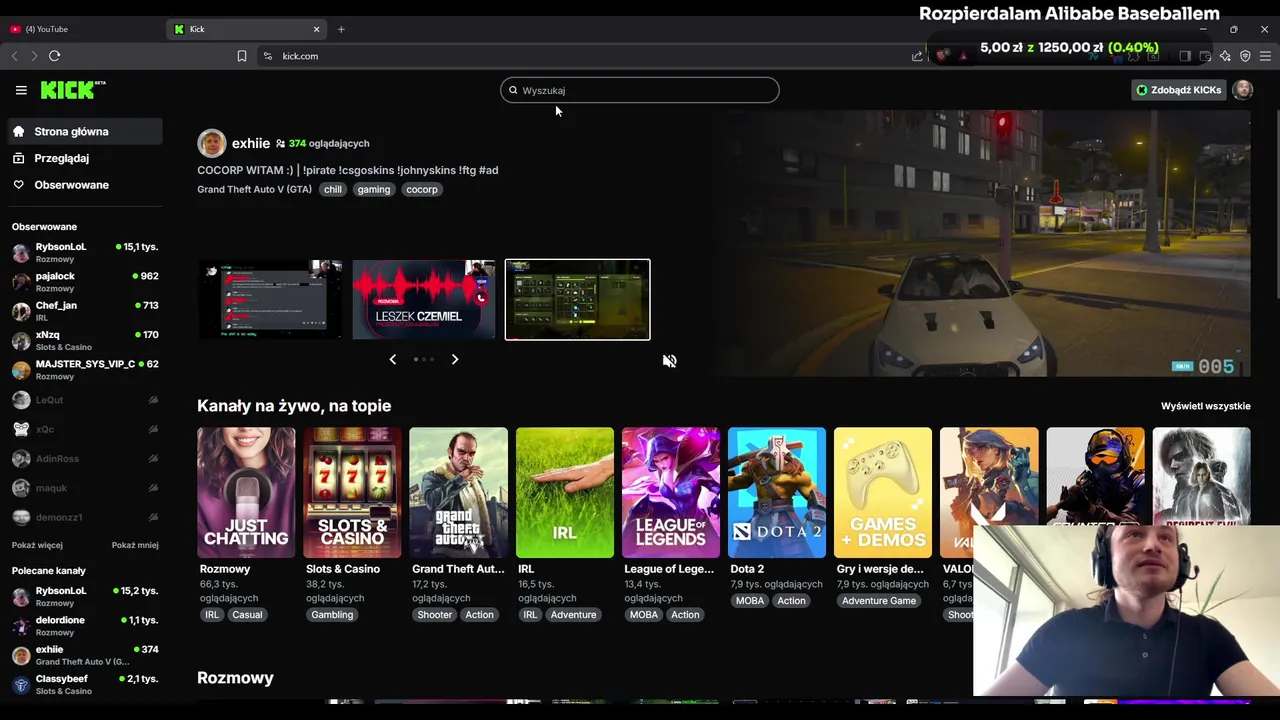Screen dimensions: 1280x720
Task: Open the browser main menu icon
Action: coord(1265,56)
